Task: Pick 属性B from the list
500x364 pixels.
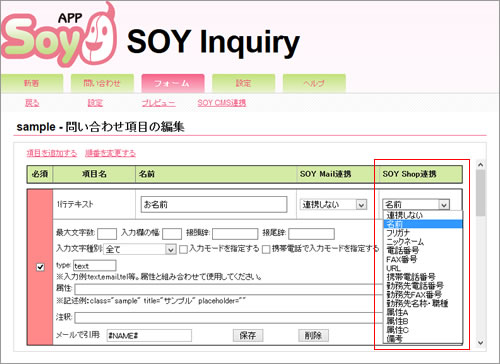Action: (x=423, y=321)
